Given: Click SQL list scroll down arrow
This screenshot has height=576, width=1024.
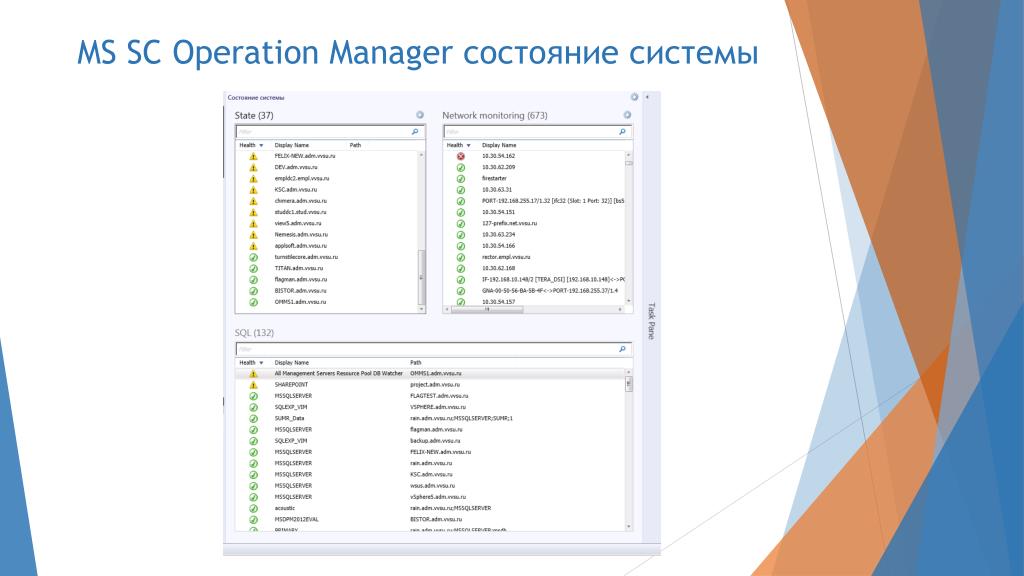Looking at the screenshot, I should point(629,526).
